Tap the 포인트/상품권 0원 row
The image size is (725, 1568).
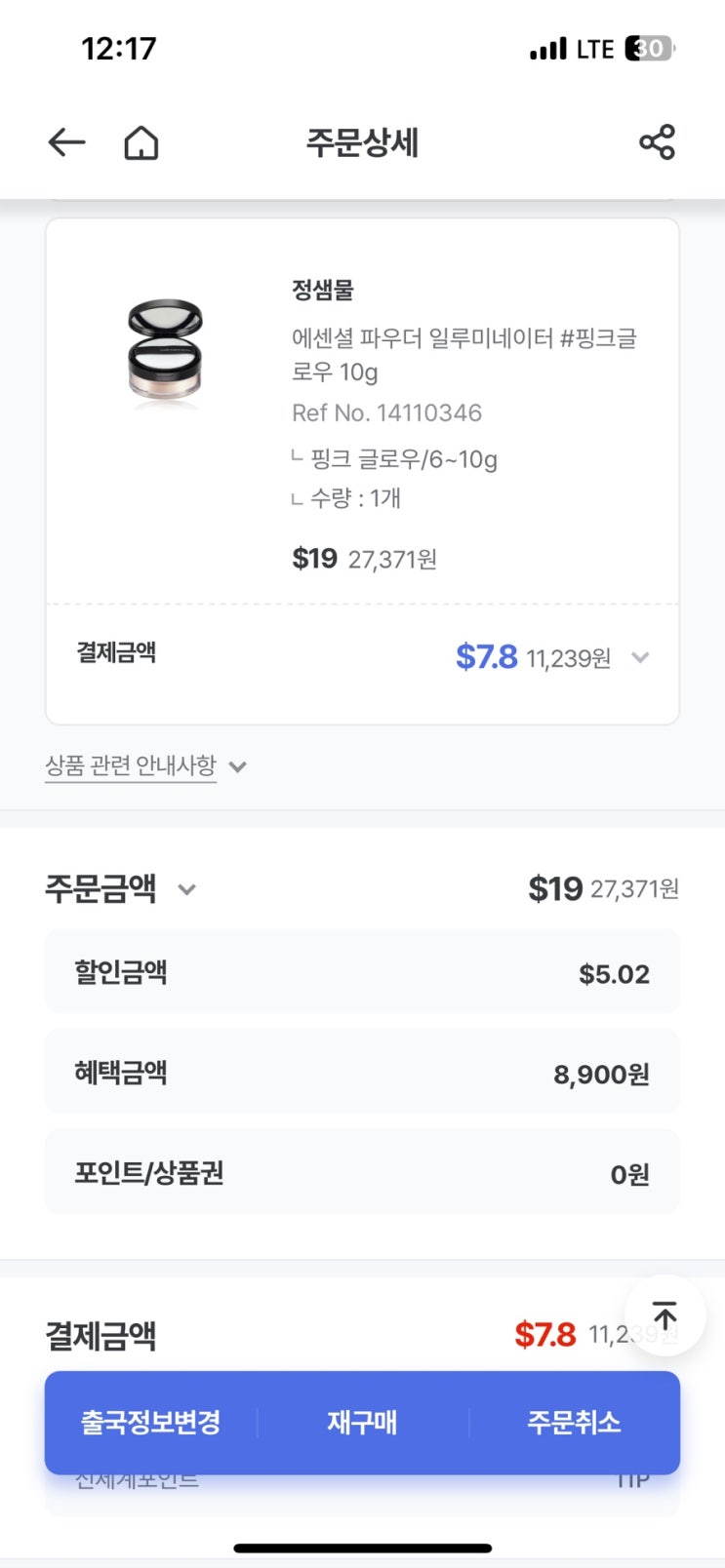(362, 1172)
